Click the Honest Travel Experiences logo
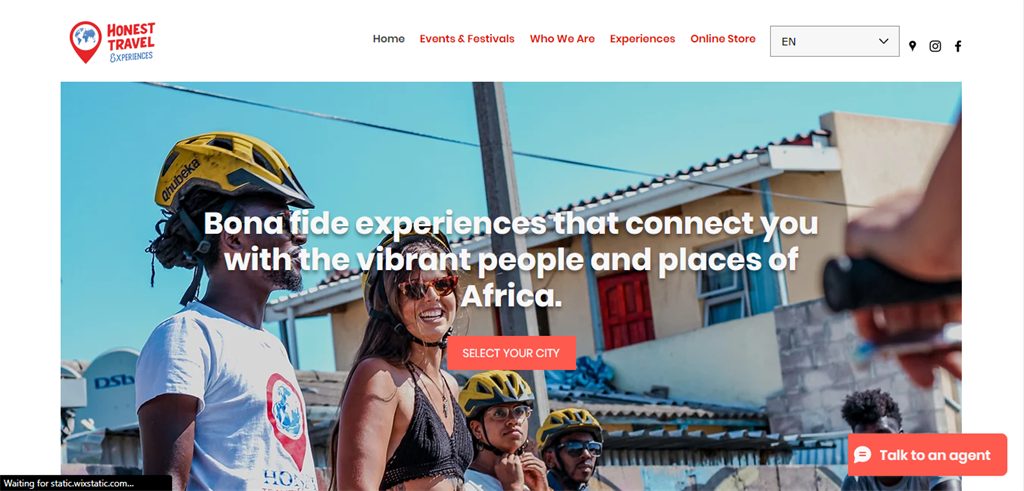Screen dimensions: 1024x491 pyautogui.click(x=112, y=42)
